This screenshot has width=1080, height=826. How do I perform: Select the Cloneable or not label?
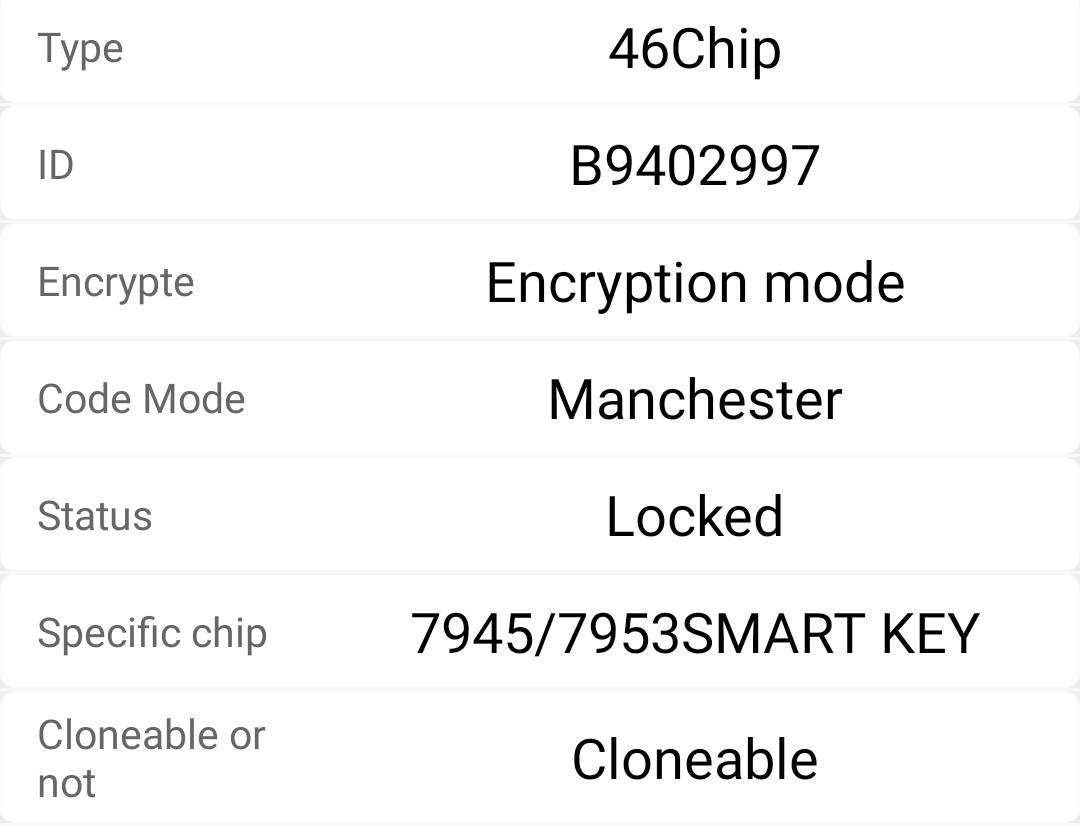point(152,759)
